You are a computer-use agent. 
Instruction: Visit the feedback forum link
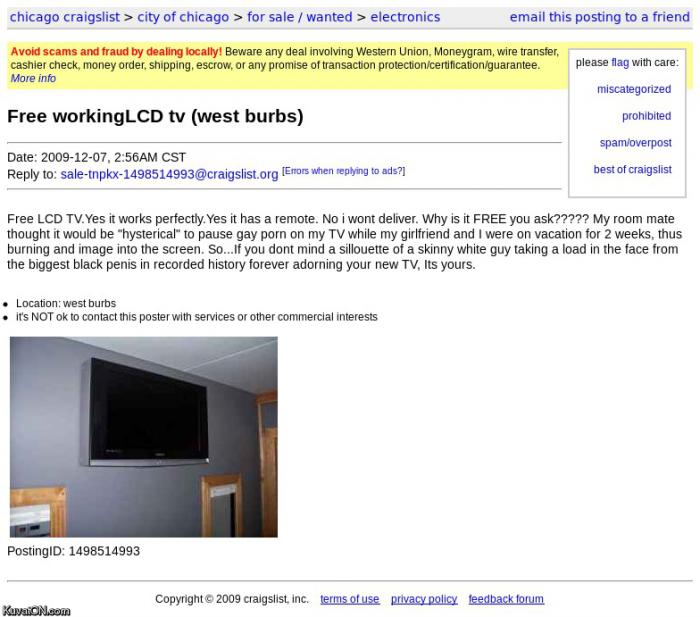(506, 599)
